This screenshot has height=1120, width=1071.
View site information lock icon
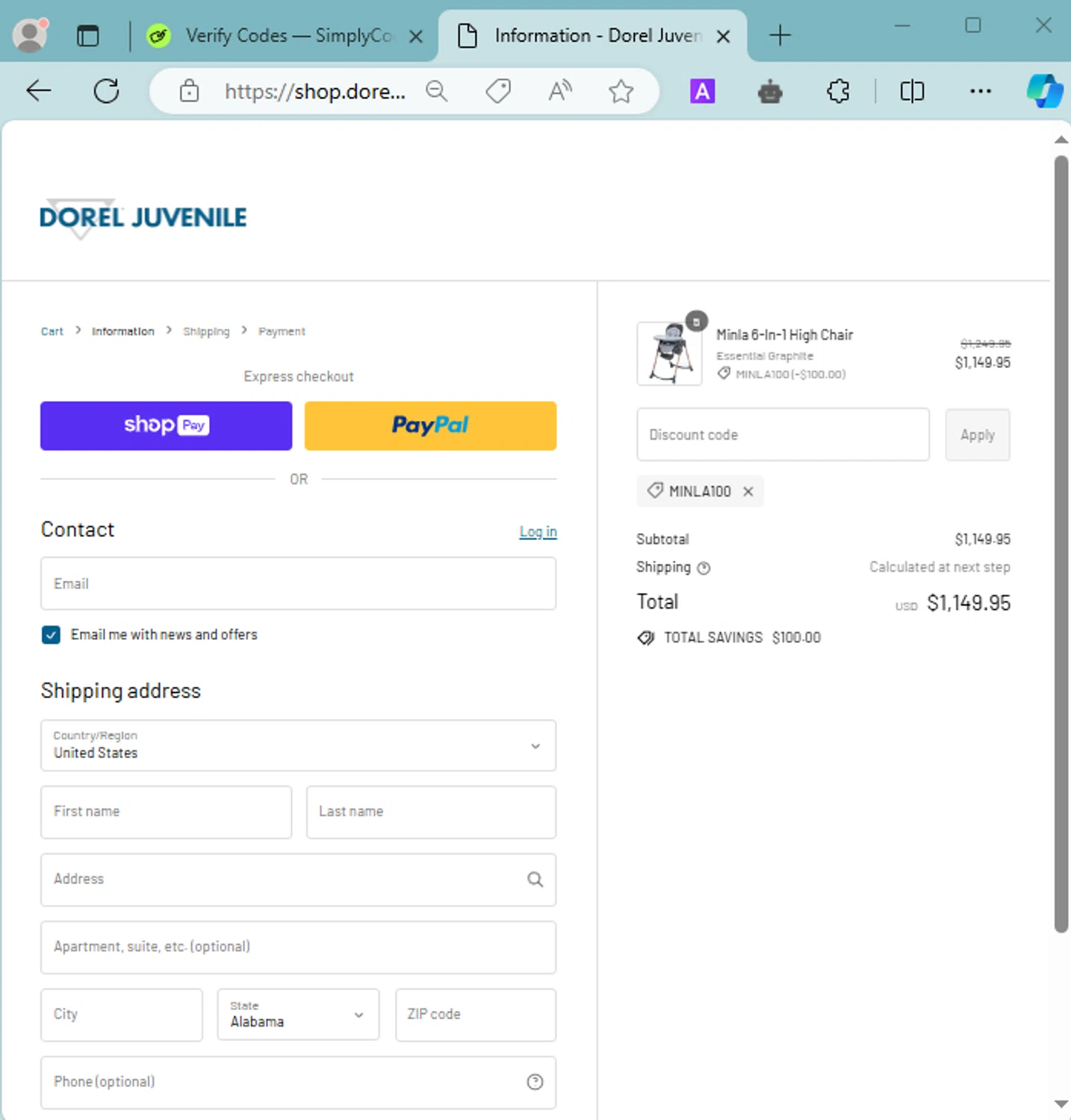tap(189, 91)
